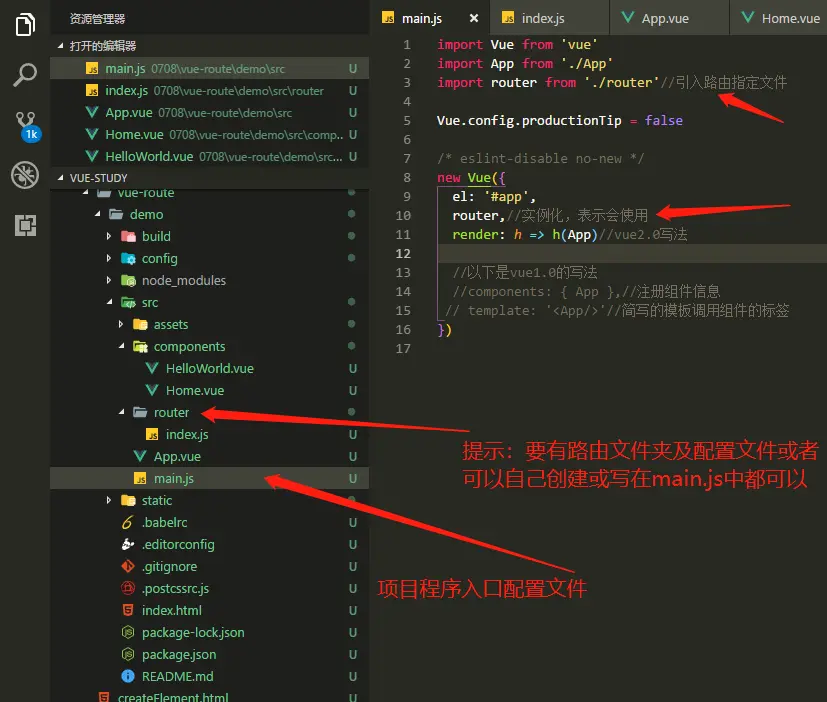Viewport: 827px width, 702px height.
Task: Open the .babelrc file
Action: click(x=209, y=522)
